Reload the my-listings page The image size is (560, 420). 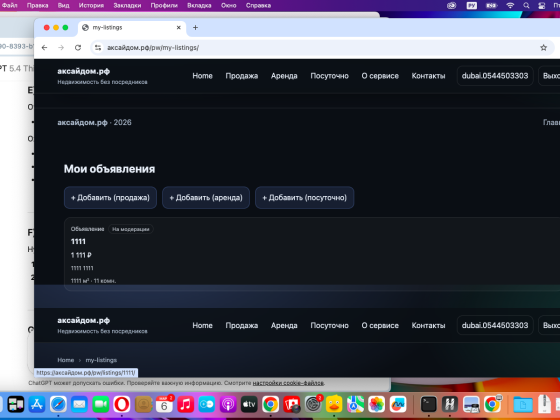(x=78, y=48)
